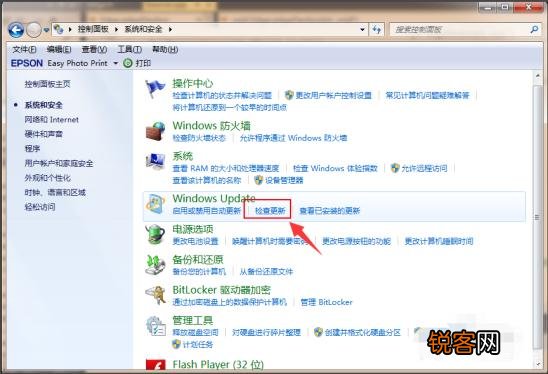The image size is (548, 374).
Task: Click the 操作中心 flag icon
Action: (x=155, y=89)
